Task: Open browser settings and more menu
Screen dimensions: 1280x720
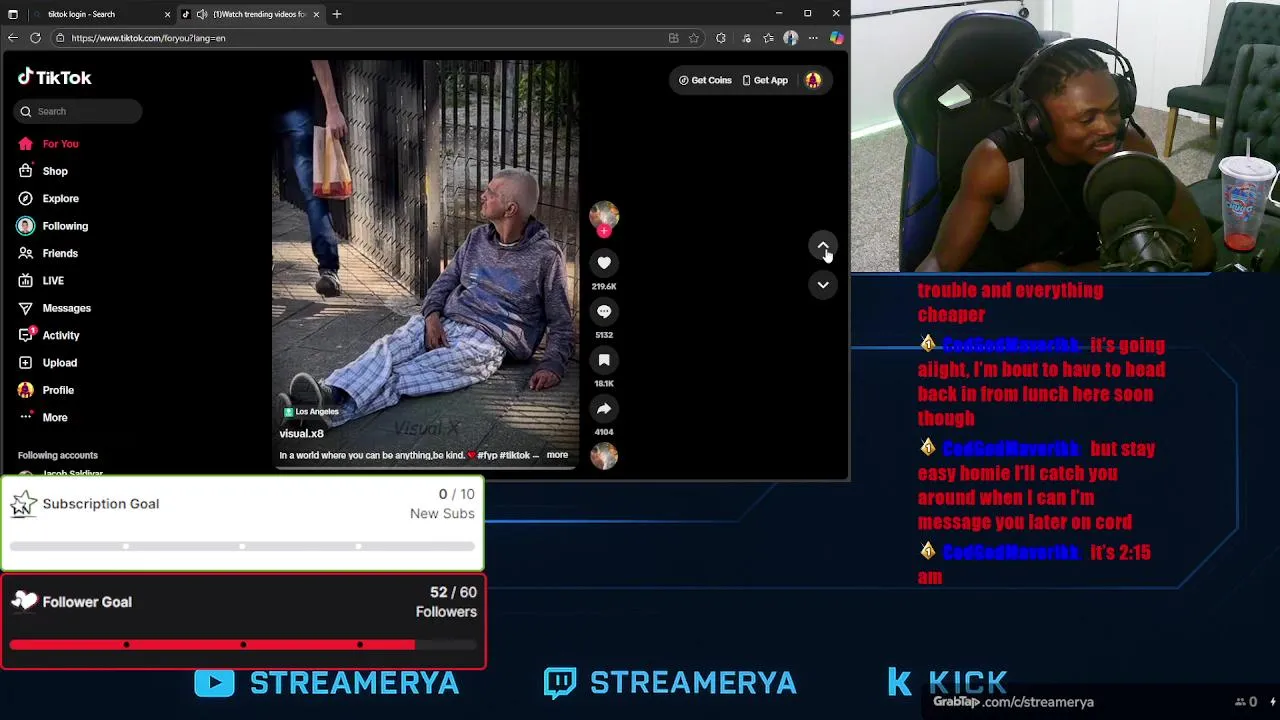Action: 813,38
